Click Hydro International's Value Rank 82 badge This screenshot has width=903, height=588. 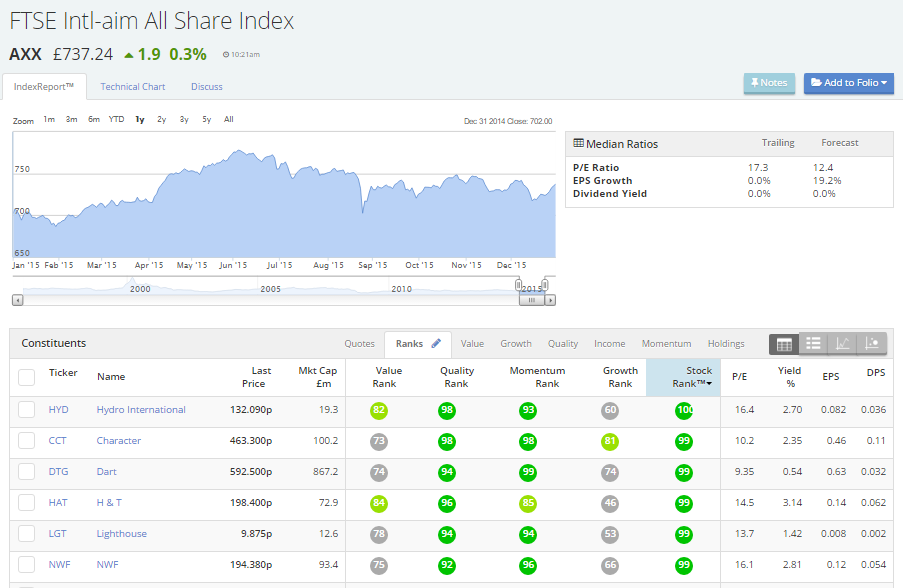click(x=379, y=411)
